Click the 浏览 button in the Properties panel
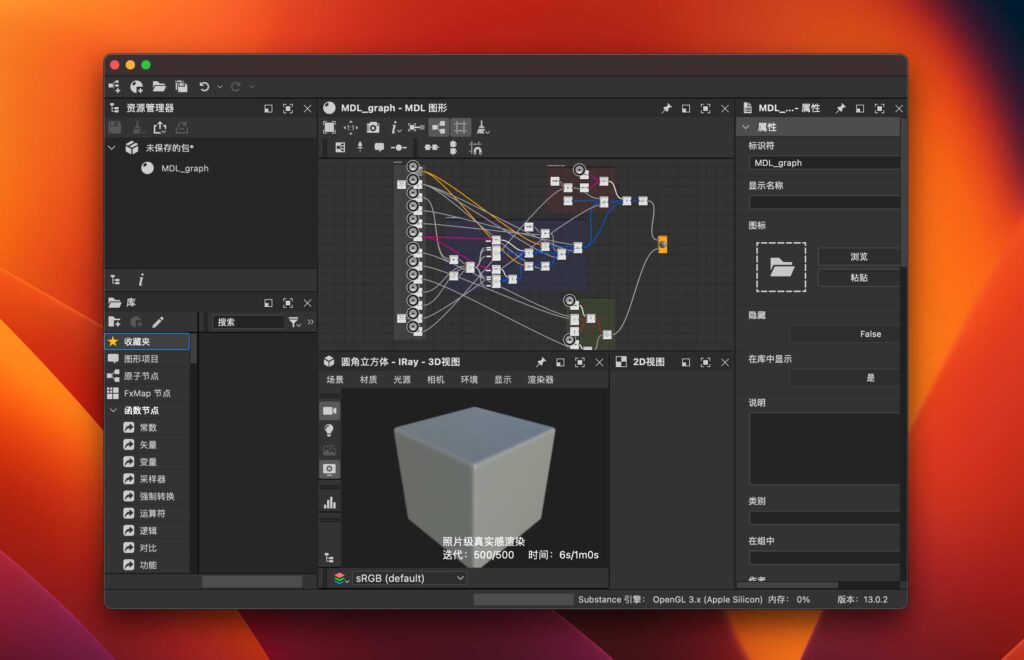The width and height of the screenshot is (1024, 660). tap(858, 256)
